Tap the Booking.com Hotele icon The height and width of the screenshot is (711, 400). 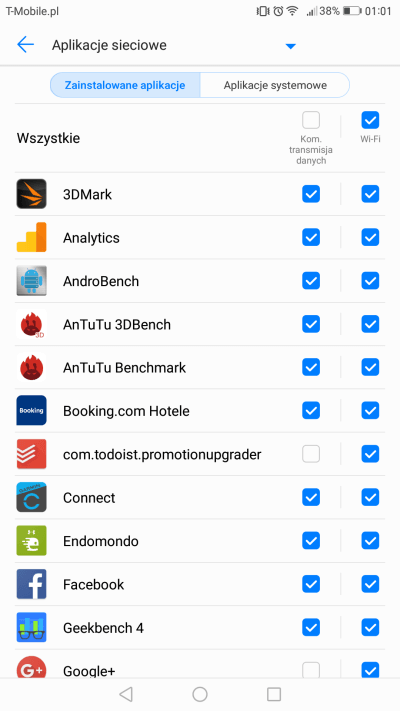click(31, 410)
